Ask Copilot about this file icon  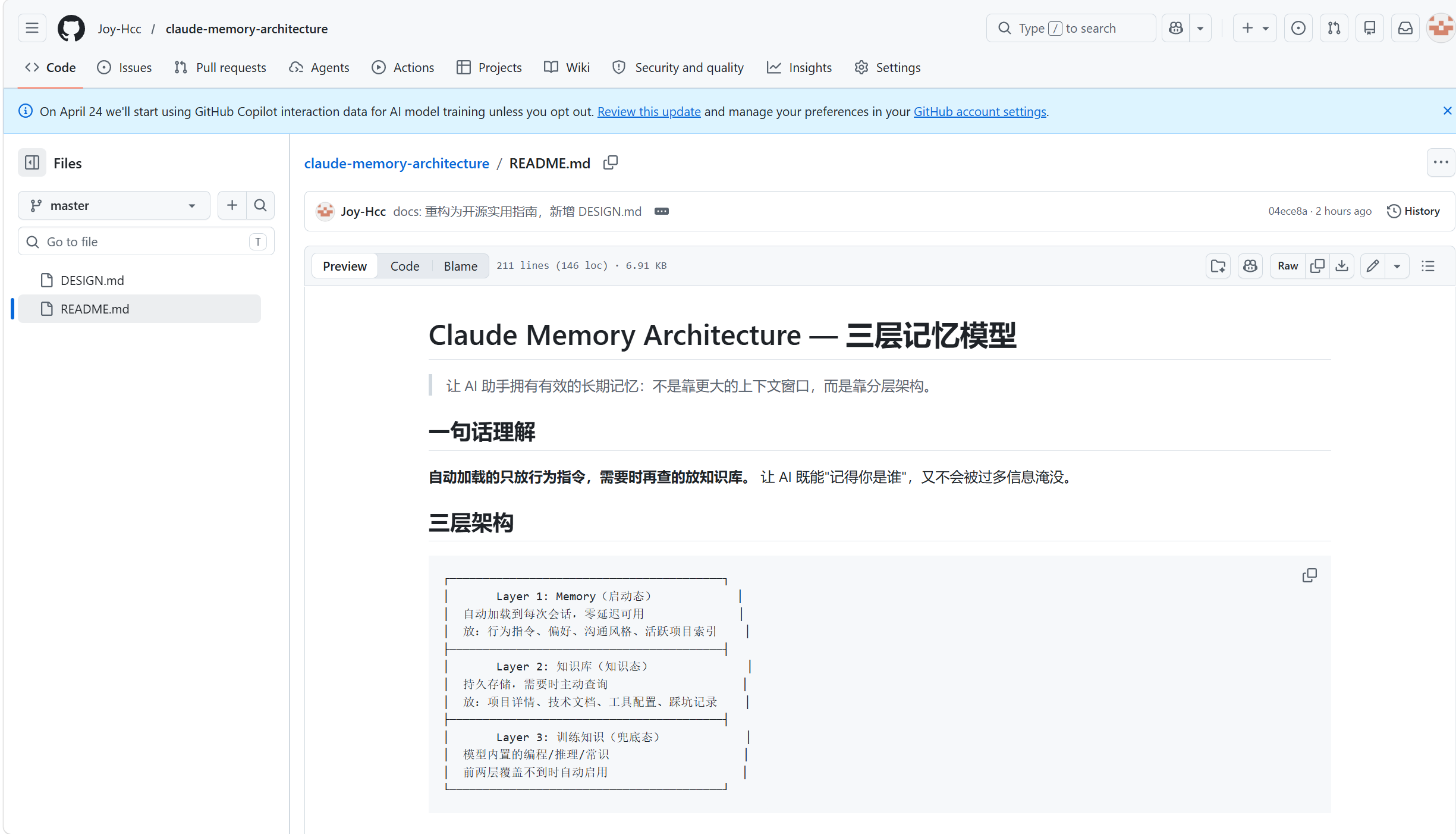1250,266
